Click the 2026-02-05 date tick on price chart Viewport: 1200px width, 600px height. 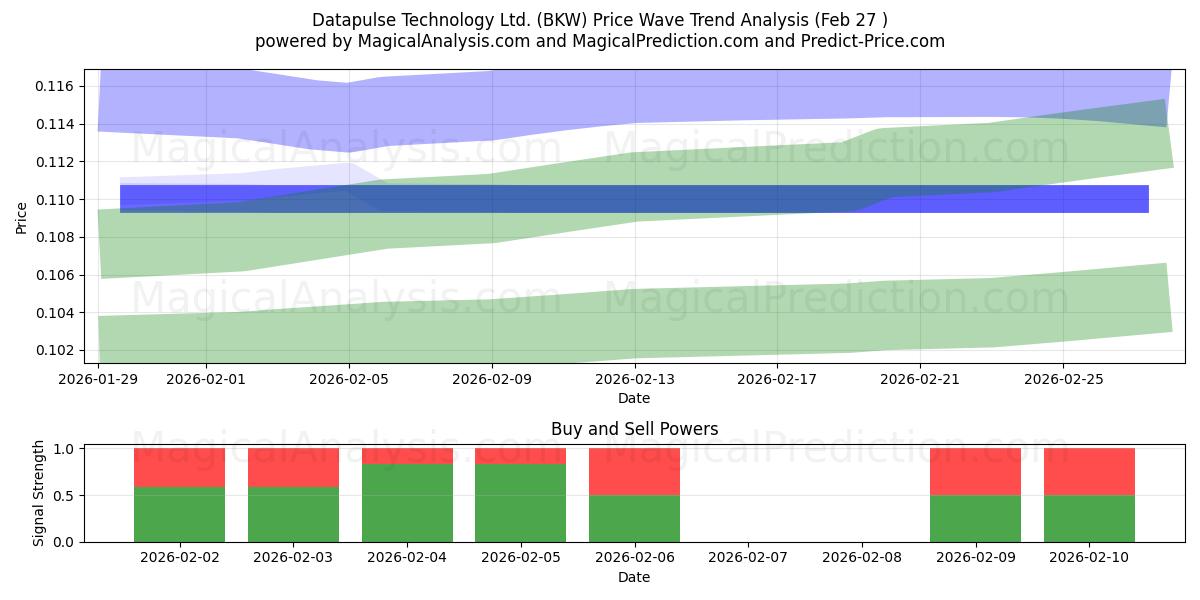pyautogui.click(x=349, y=380)
